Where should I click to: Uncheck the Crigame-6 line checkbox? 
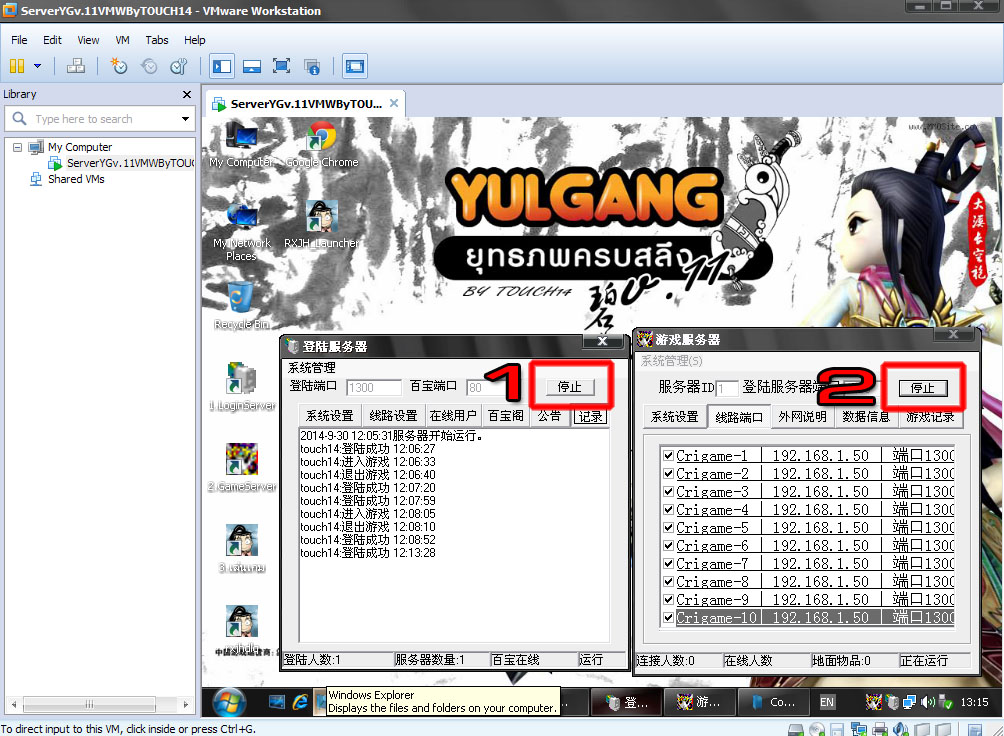668,546
